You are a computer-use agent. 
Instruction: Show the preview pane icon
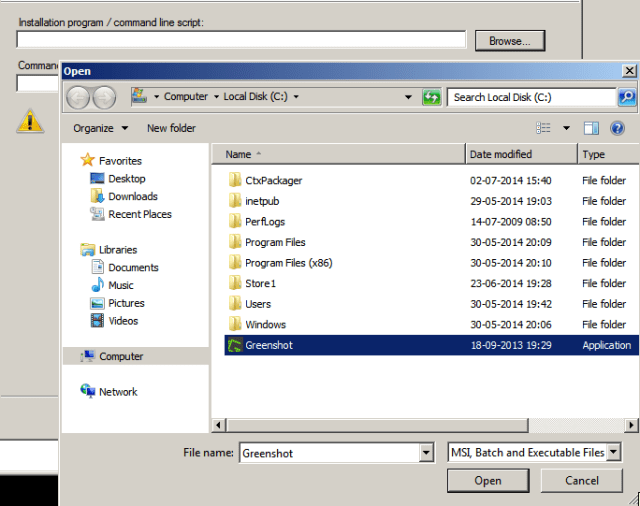click(x=591, y=128)
